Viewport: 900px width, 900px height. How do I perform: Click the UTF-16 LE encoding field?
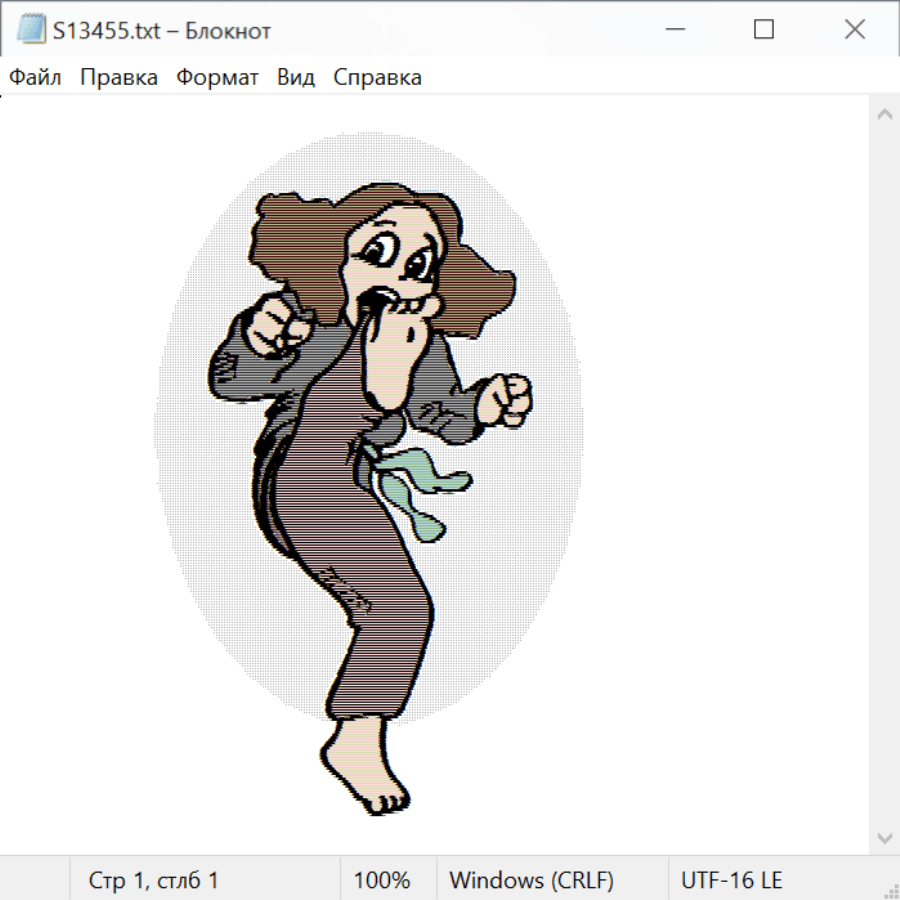pyautogui.click(x=731, y=880)
